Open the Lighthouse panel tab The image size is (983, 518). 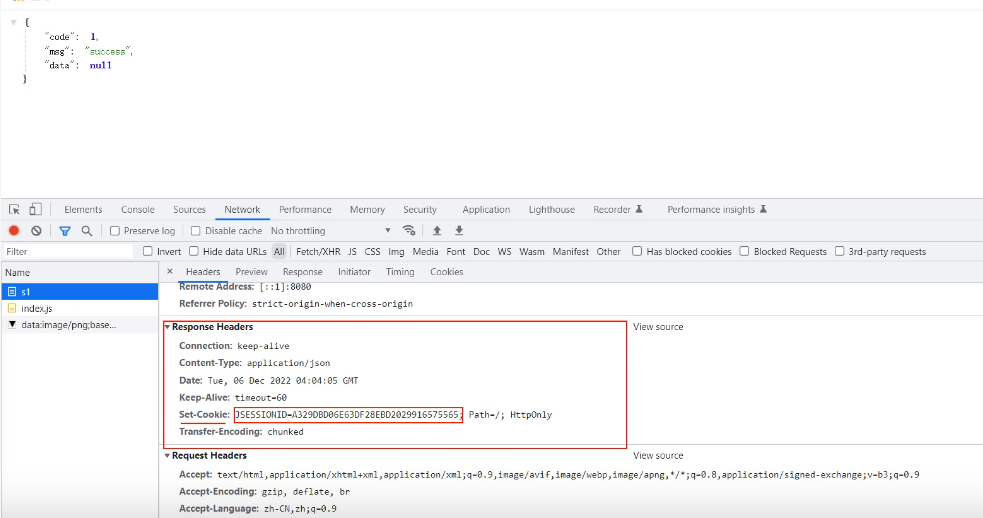[x=552, y=209]
